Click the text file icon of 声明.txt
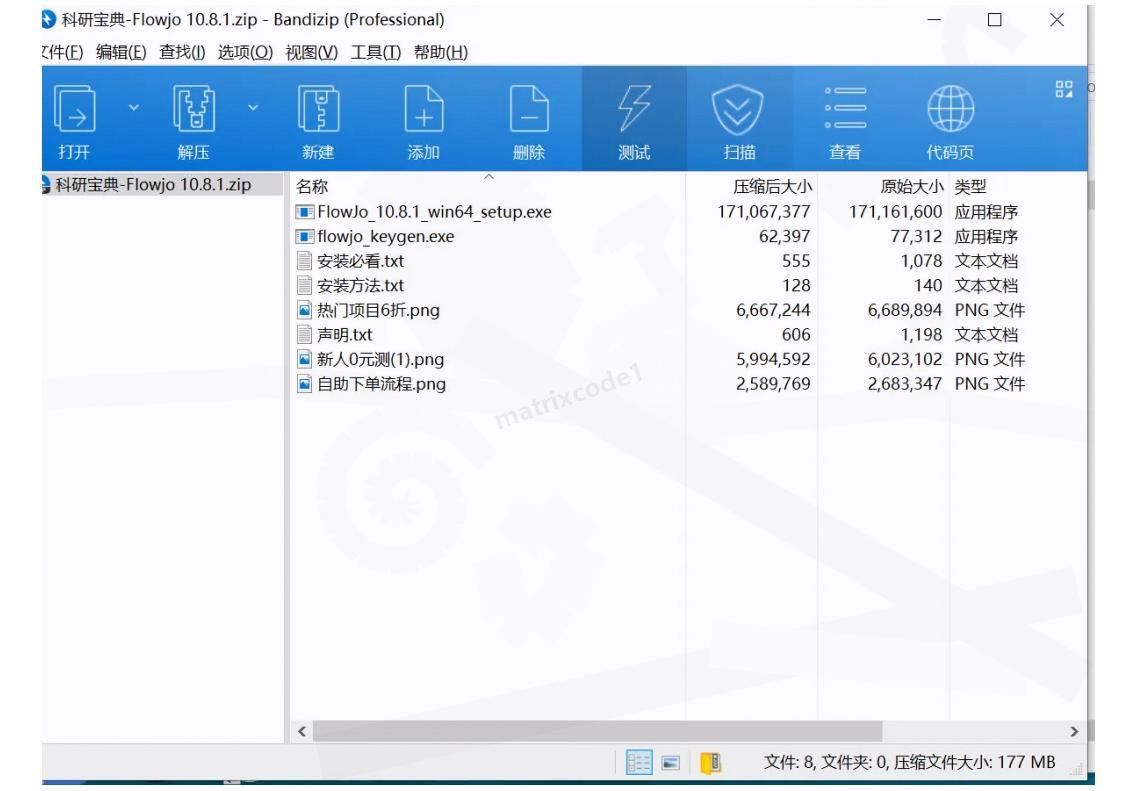This screenshot has width=1138, height=791. (305, 335)
